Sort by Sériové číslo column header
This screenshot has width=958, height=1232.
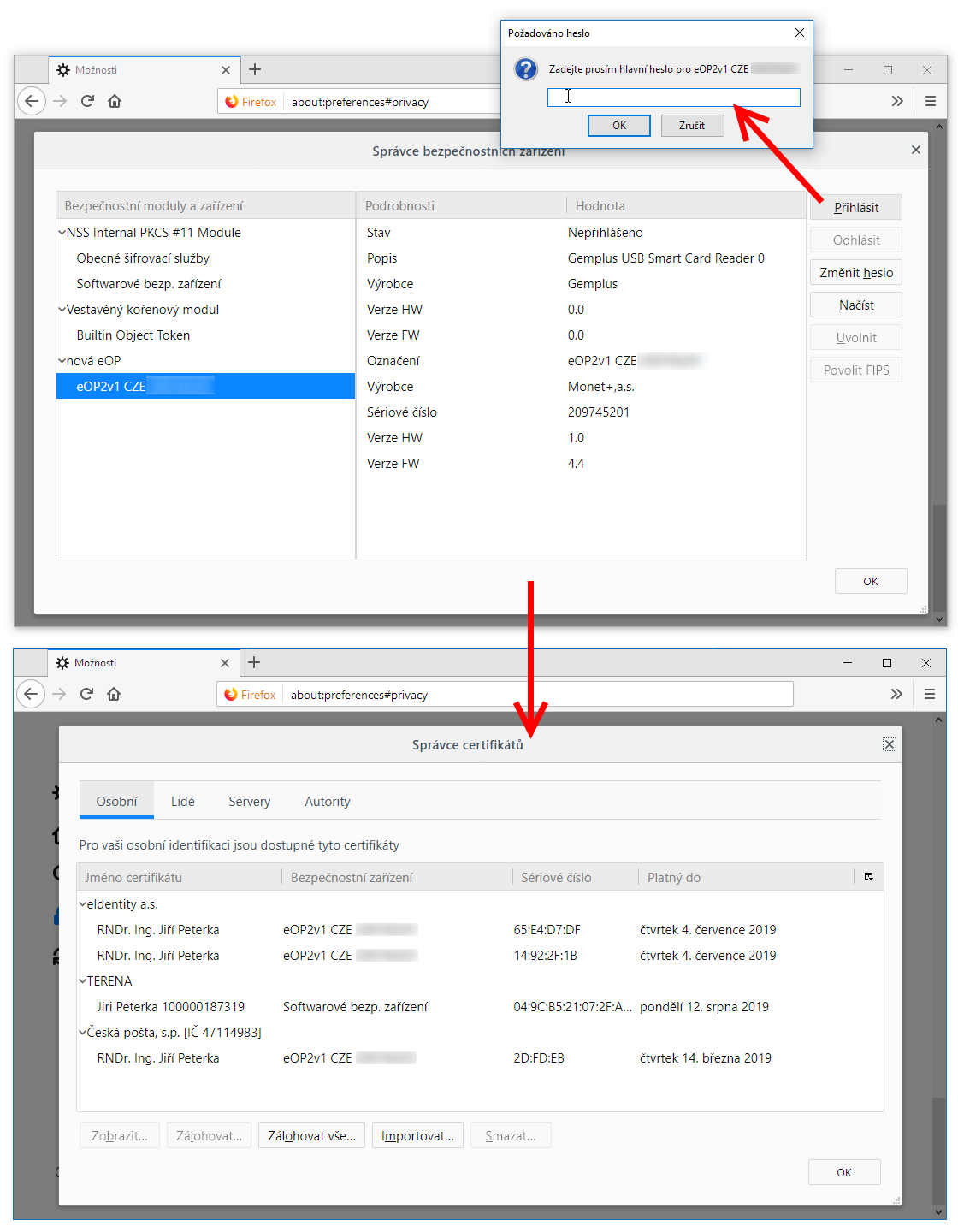(575, 877)
